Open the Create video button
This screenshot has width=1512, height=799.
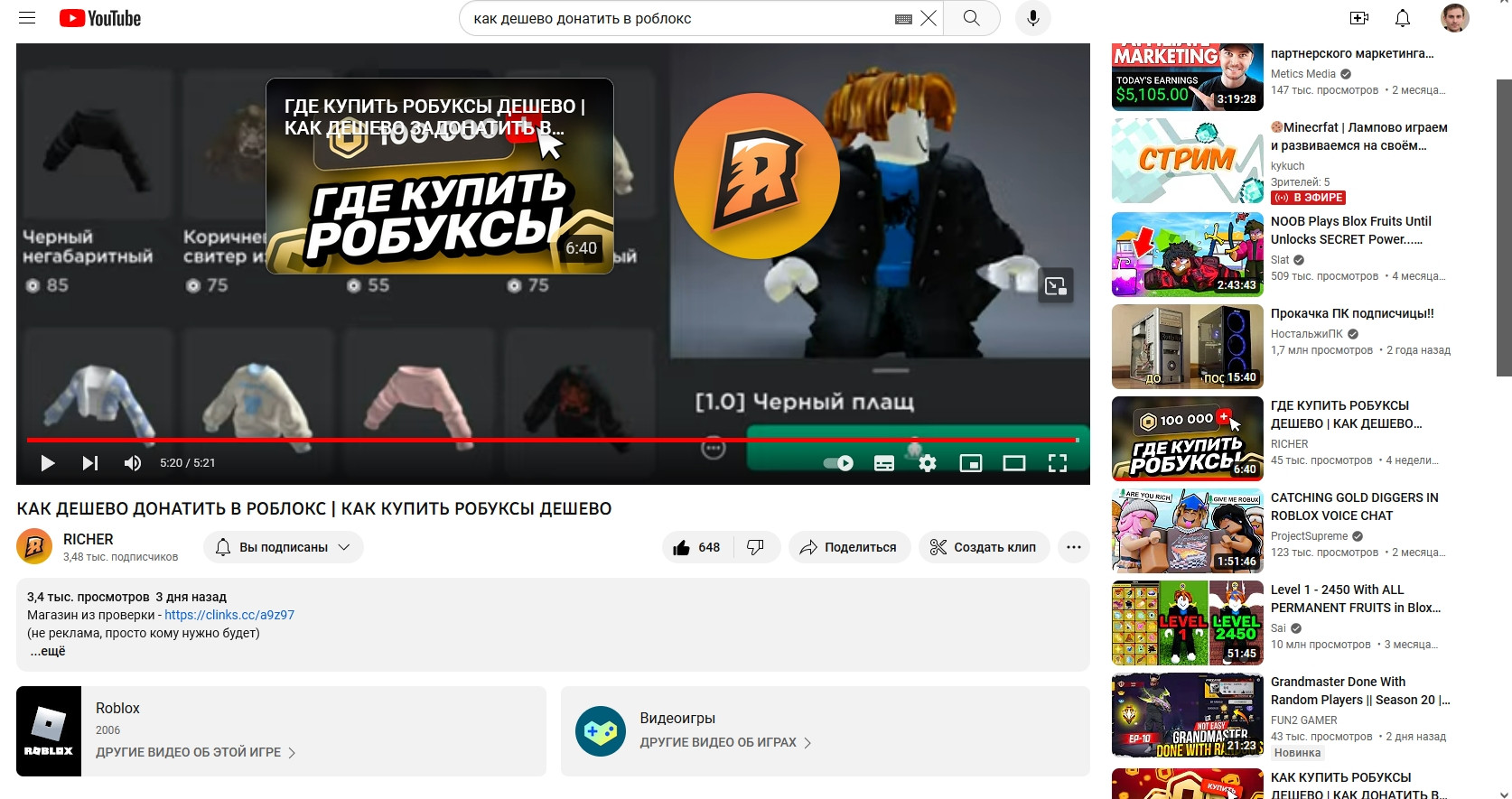tap(1359, 18)
